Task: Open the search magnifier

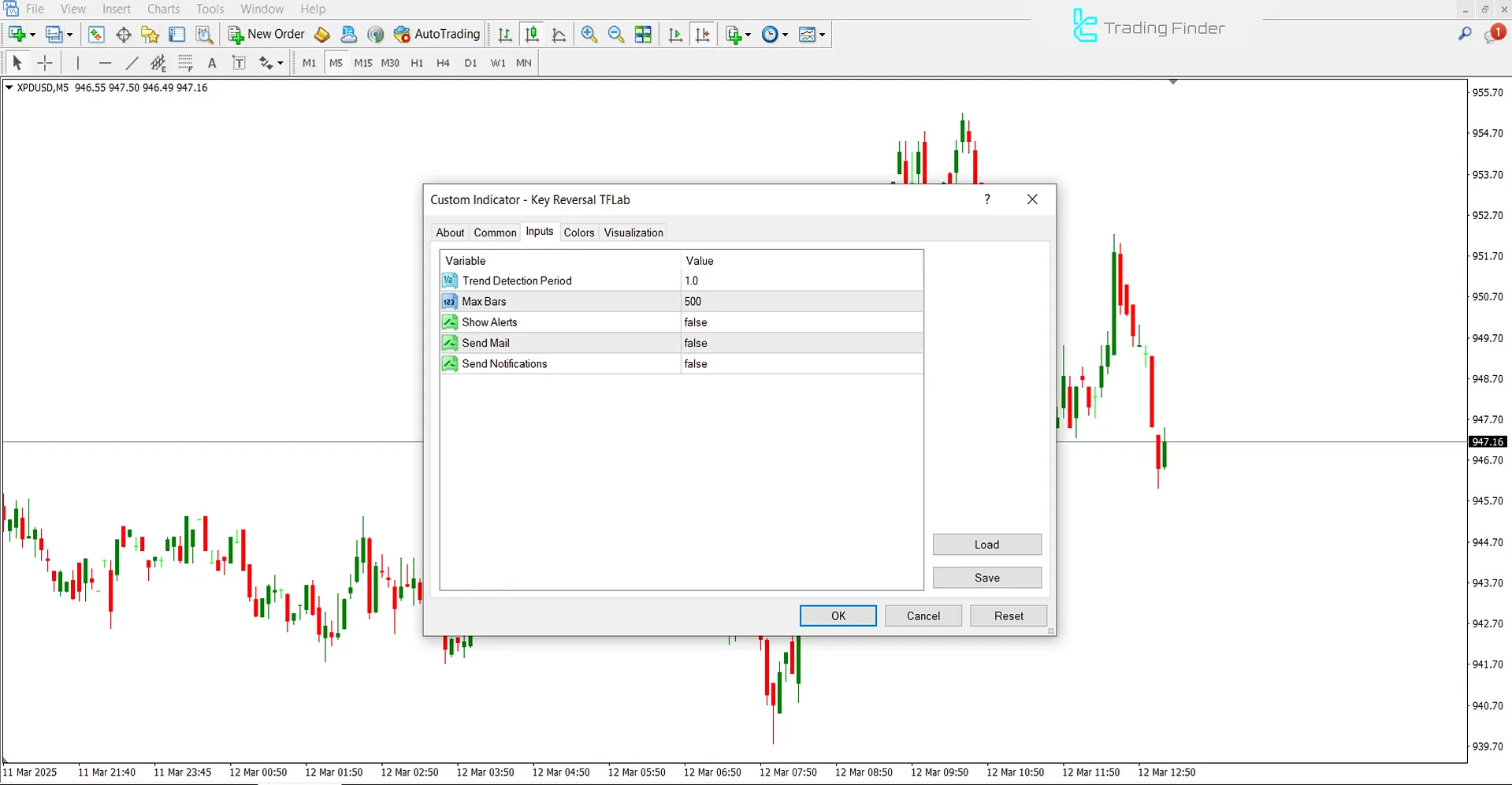Action: click(1464, 34)
